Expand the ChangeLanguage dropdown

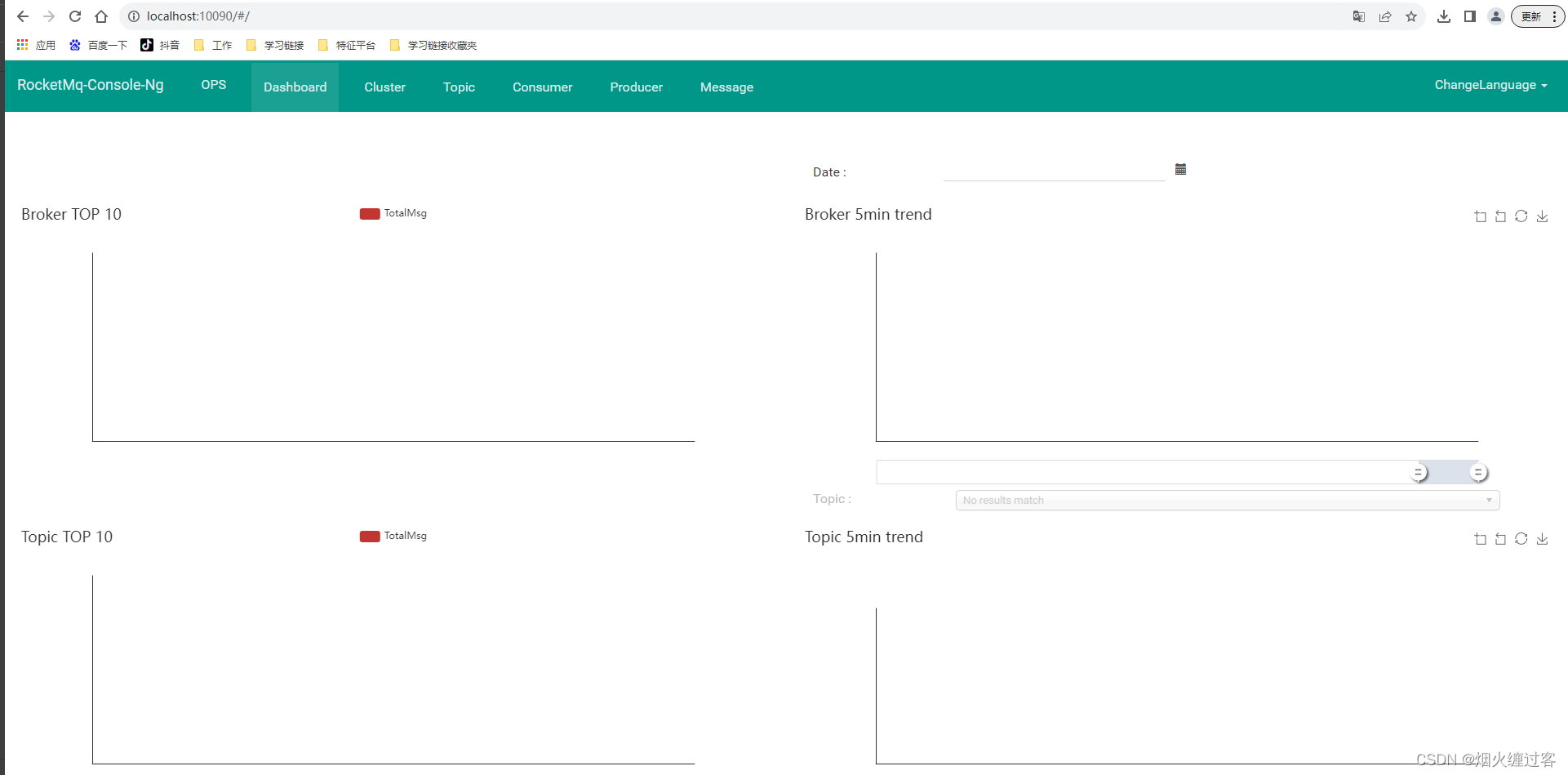pos(1490,85)
